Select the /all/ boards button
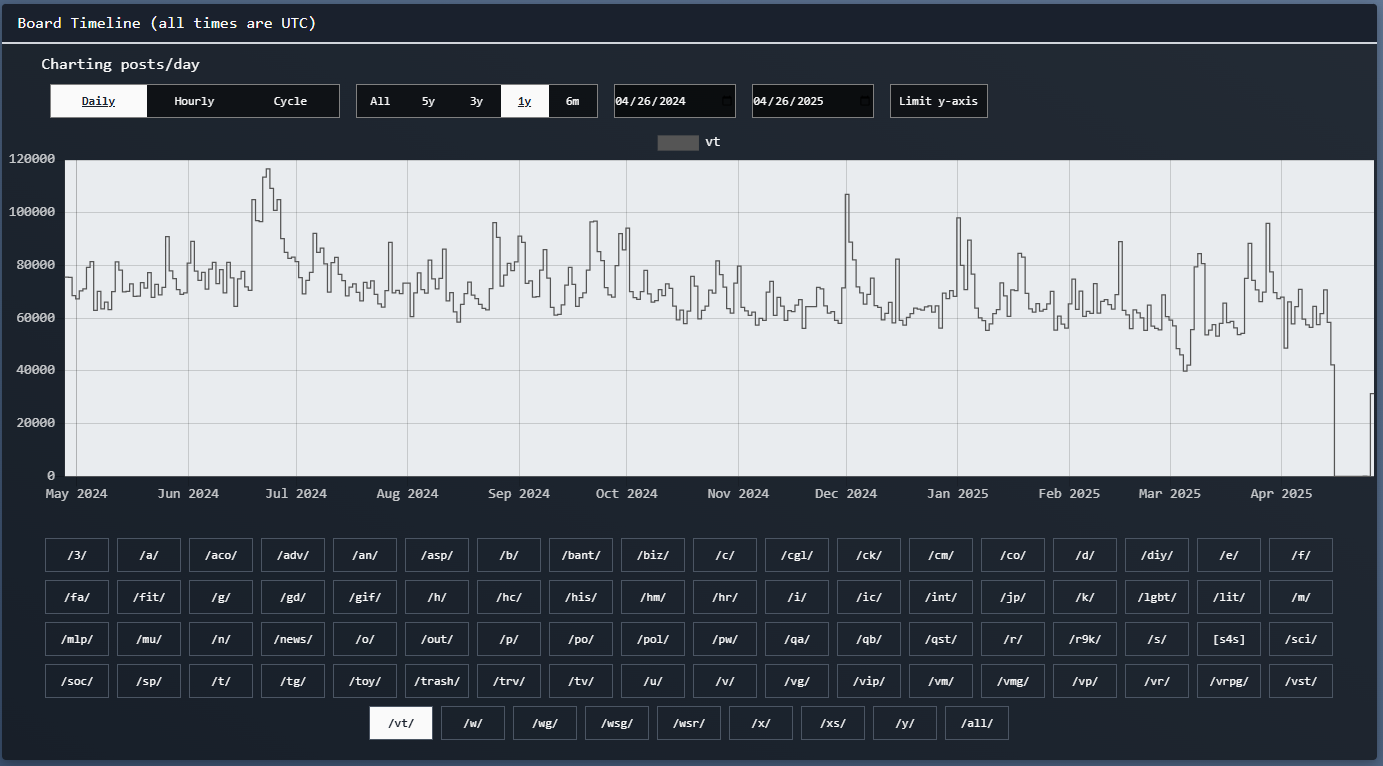This screenshot has width=1383, height=766. click(x=976, y=723)
